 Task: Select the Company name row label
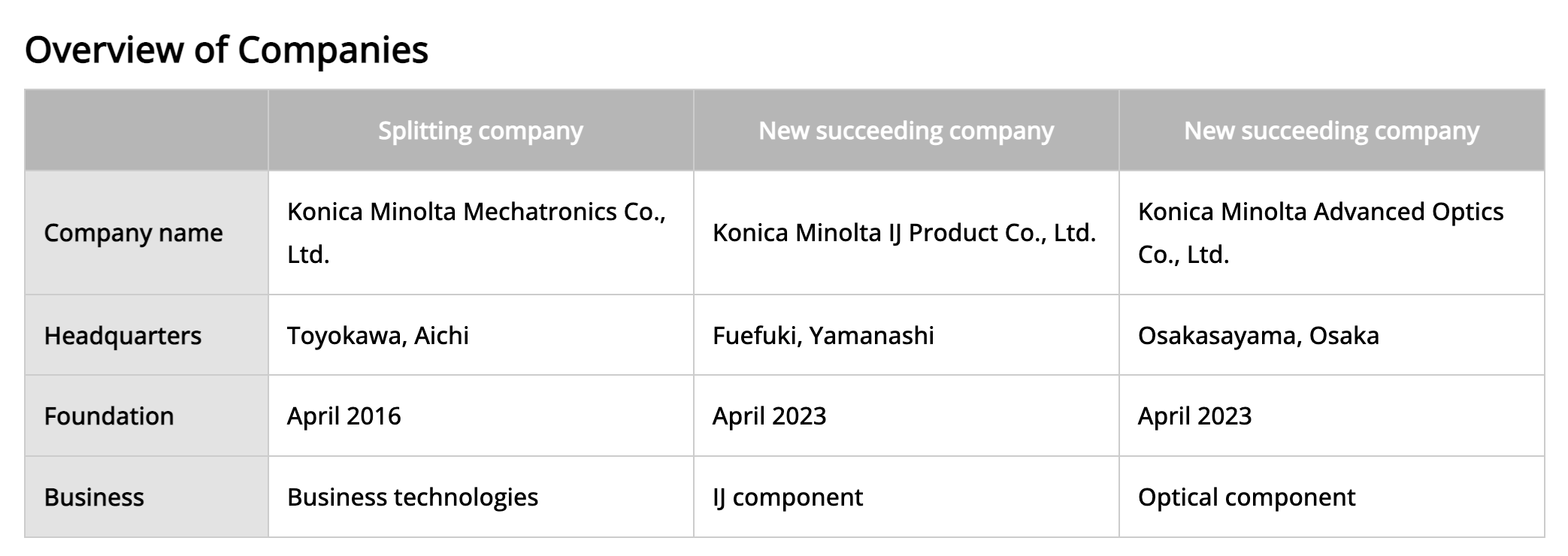pyautogui.click(x=133, y=233)
